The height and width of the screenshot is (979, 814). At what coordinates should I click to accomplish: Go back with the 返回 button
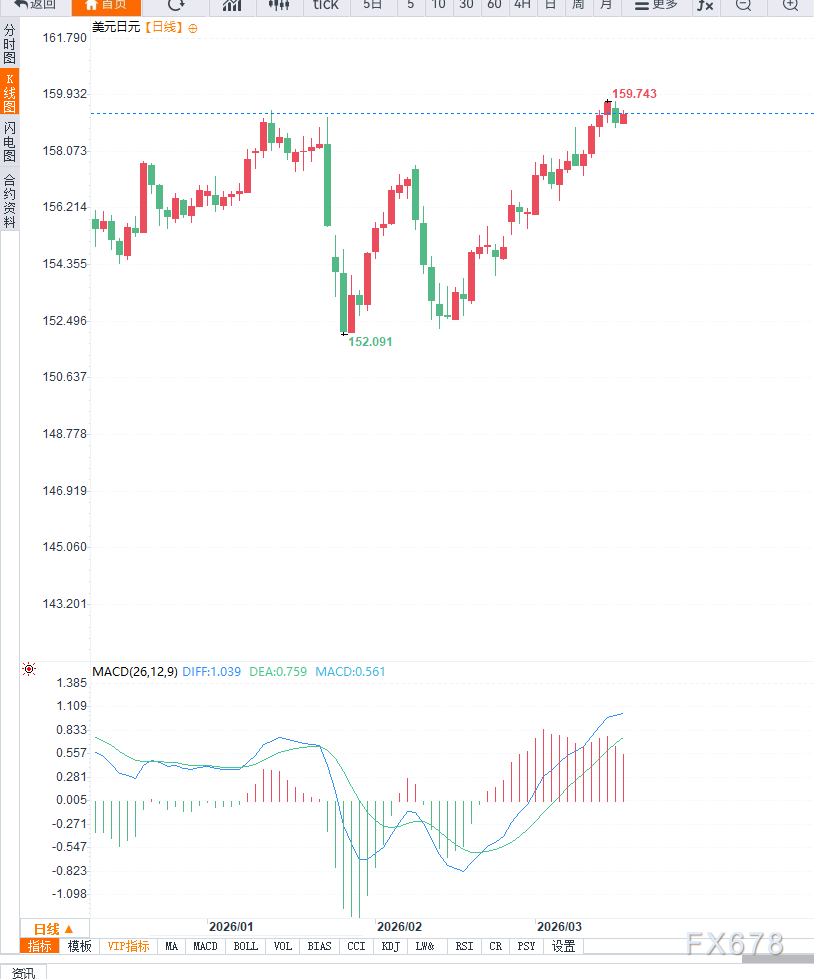point(34,5)
